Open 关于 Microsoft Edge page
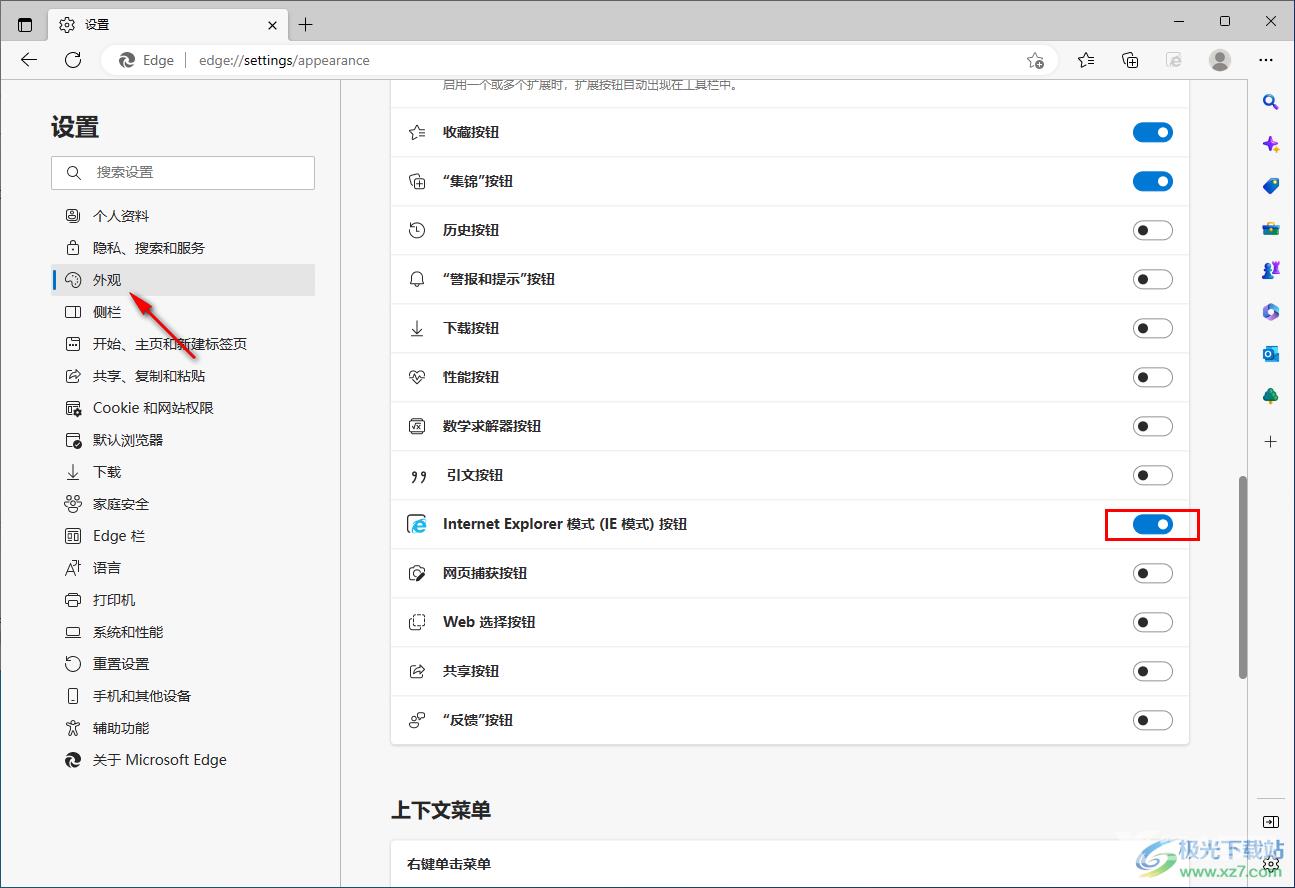 pyautogui.click(x=183, y=760)
